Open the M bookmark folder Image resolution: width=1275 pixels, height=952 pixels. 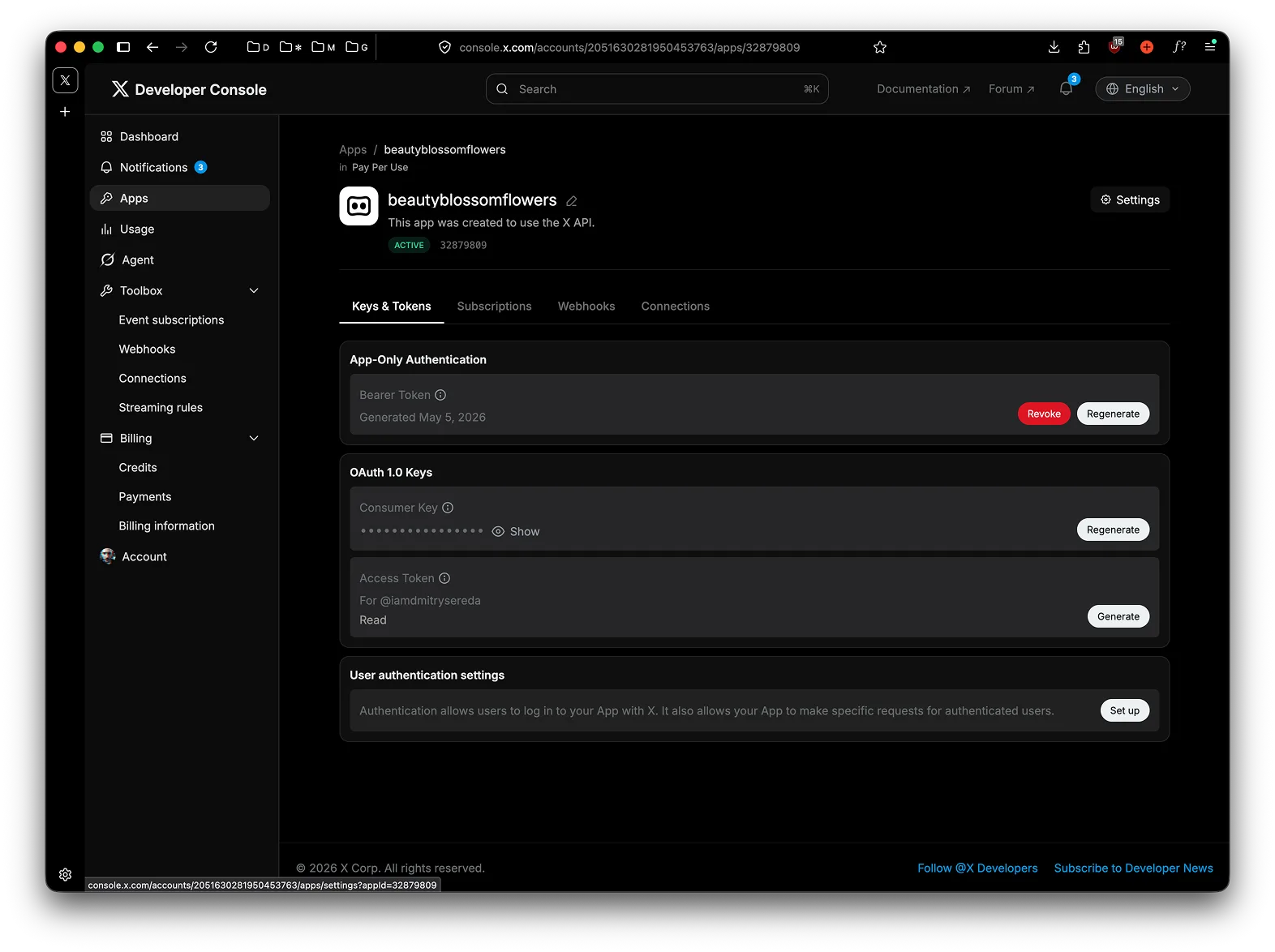(x=324, y=47)
